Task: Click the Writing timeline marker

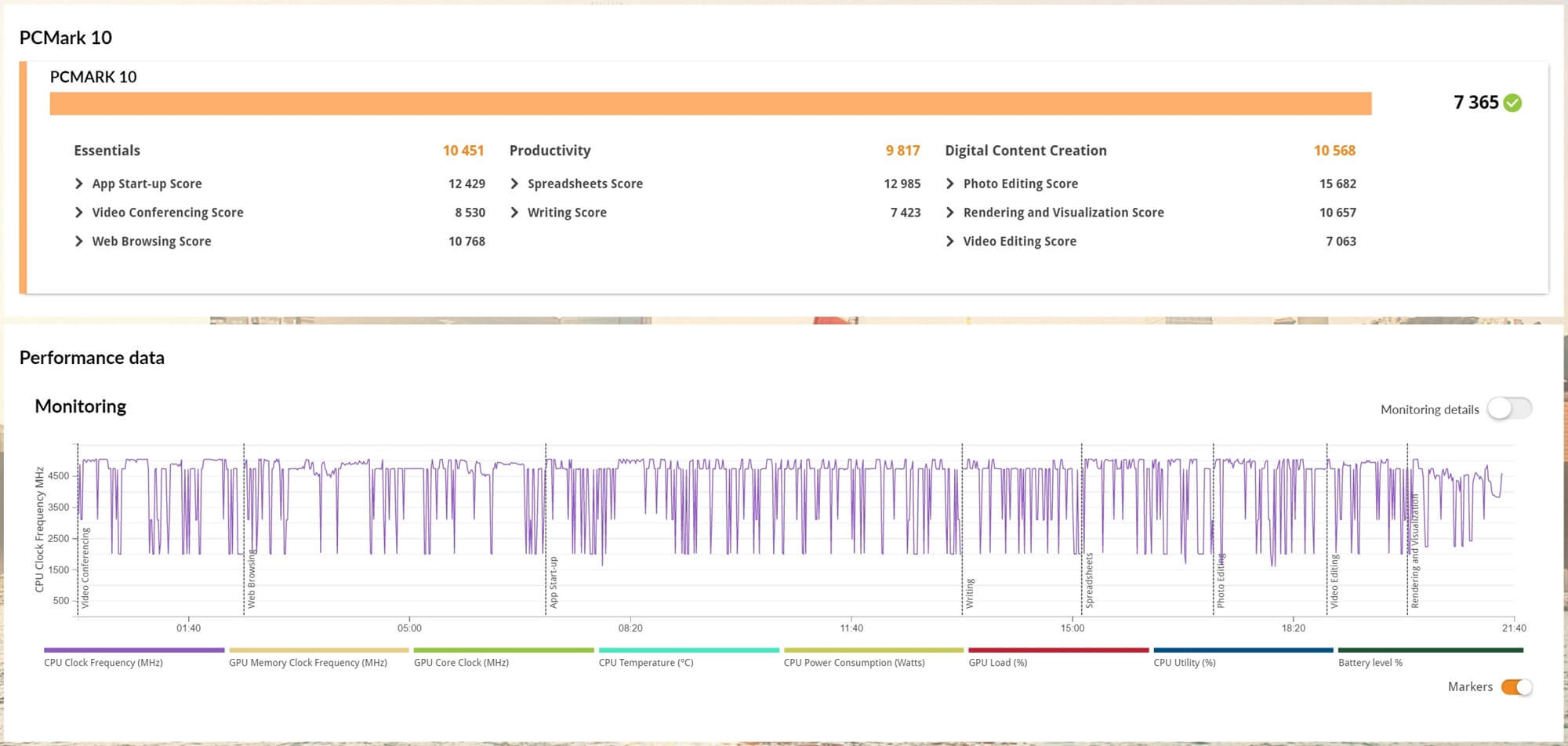Action: (x=970, y=594)
